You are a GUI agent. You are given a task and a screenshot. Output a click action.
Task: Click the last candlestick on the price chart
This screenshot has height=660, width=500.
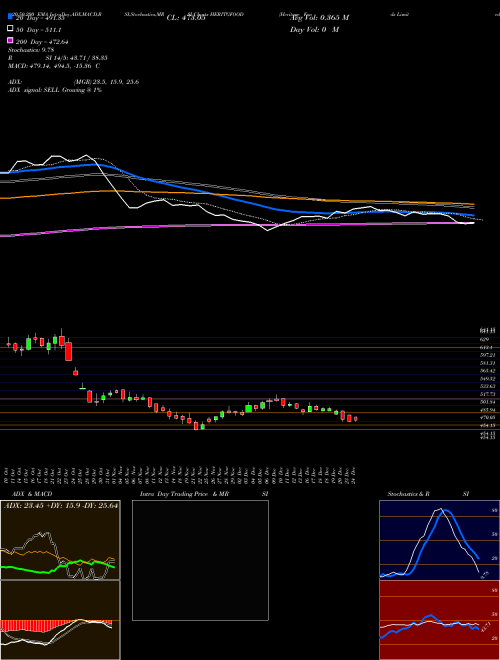[356, 419]
